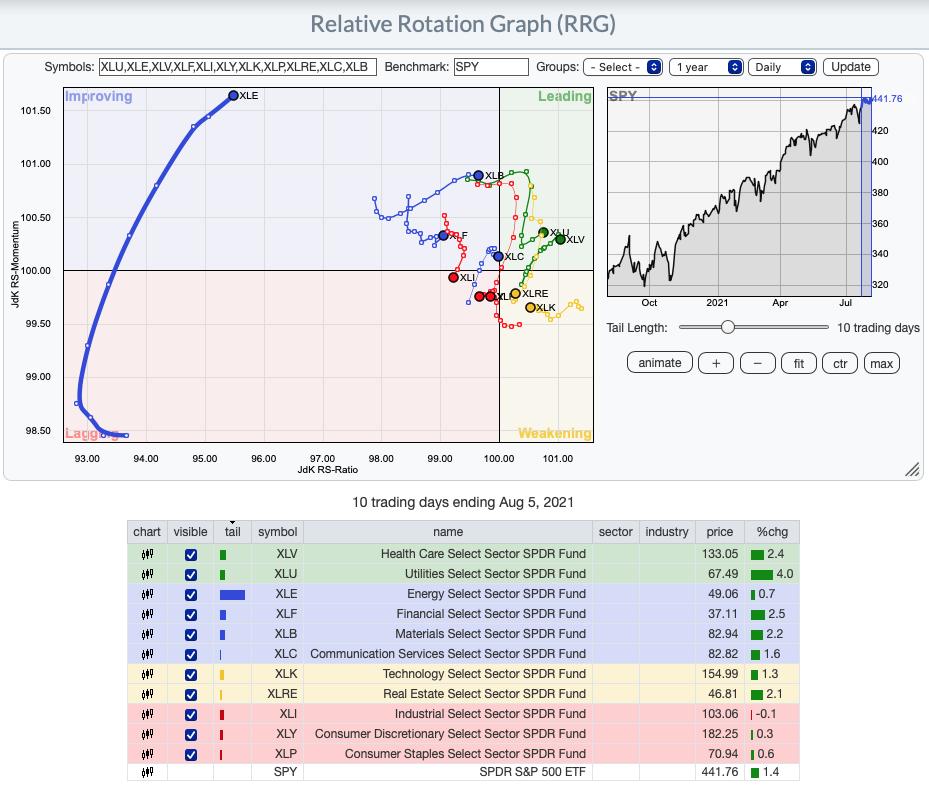The image size is (929, 790).
Task: Select the XLC point on the graph
Action: pos(498,257)
